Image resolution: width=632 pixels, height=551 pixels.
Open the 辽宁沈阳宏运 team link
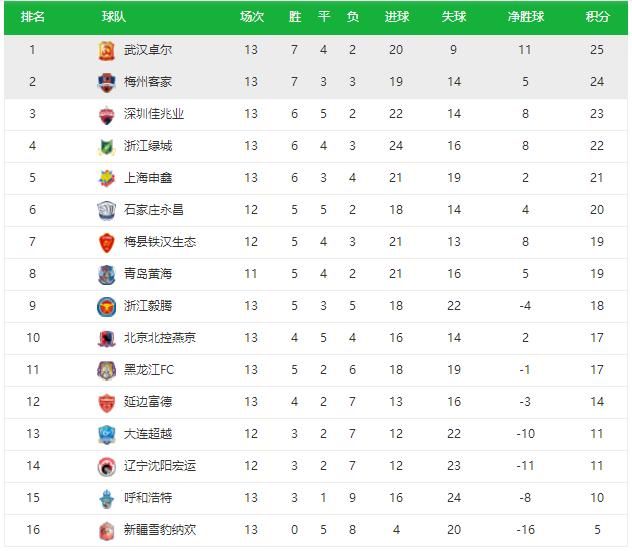coord(160,466)
